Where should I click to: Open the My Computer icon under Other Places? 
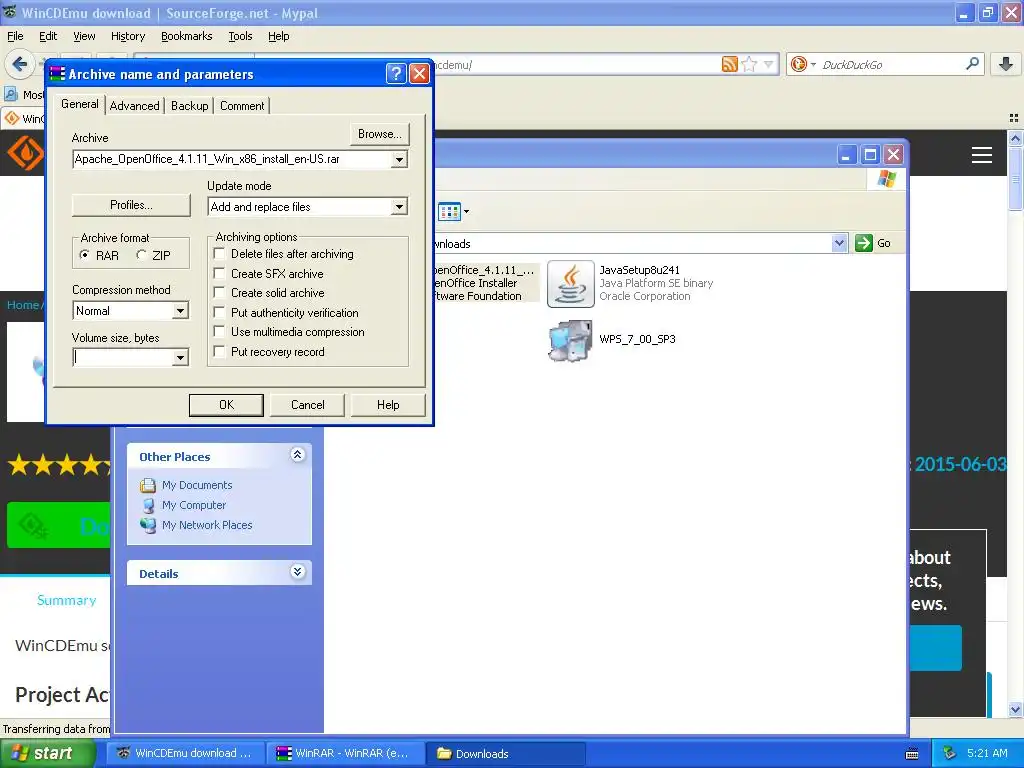pos(148,505)
